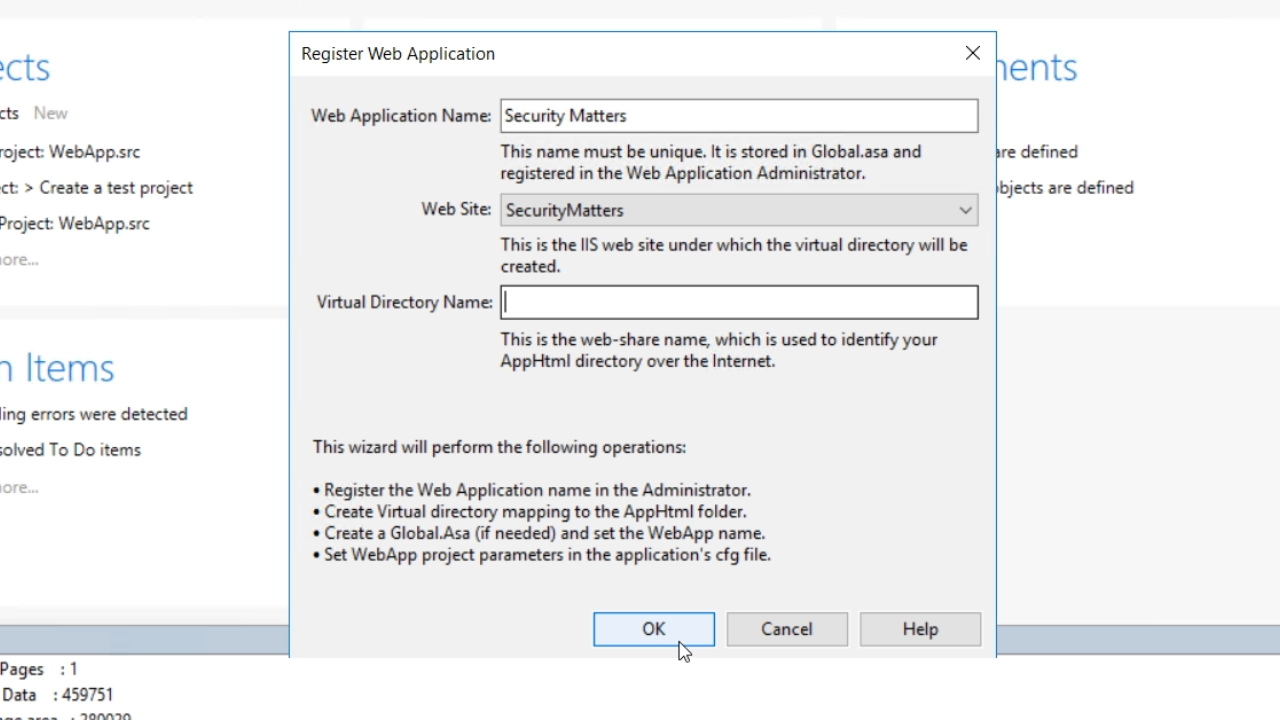Viewport: 1280px width, 720px height.
Task: Click the Web Application Name label
Action: 400,116
